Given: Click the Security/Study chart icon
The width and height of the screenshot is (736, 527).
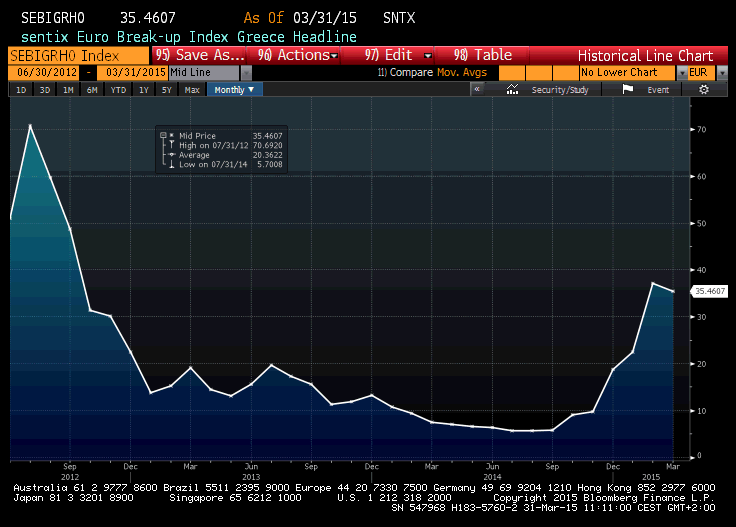Looking at the screenshot, I should click(512, 90).
